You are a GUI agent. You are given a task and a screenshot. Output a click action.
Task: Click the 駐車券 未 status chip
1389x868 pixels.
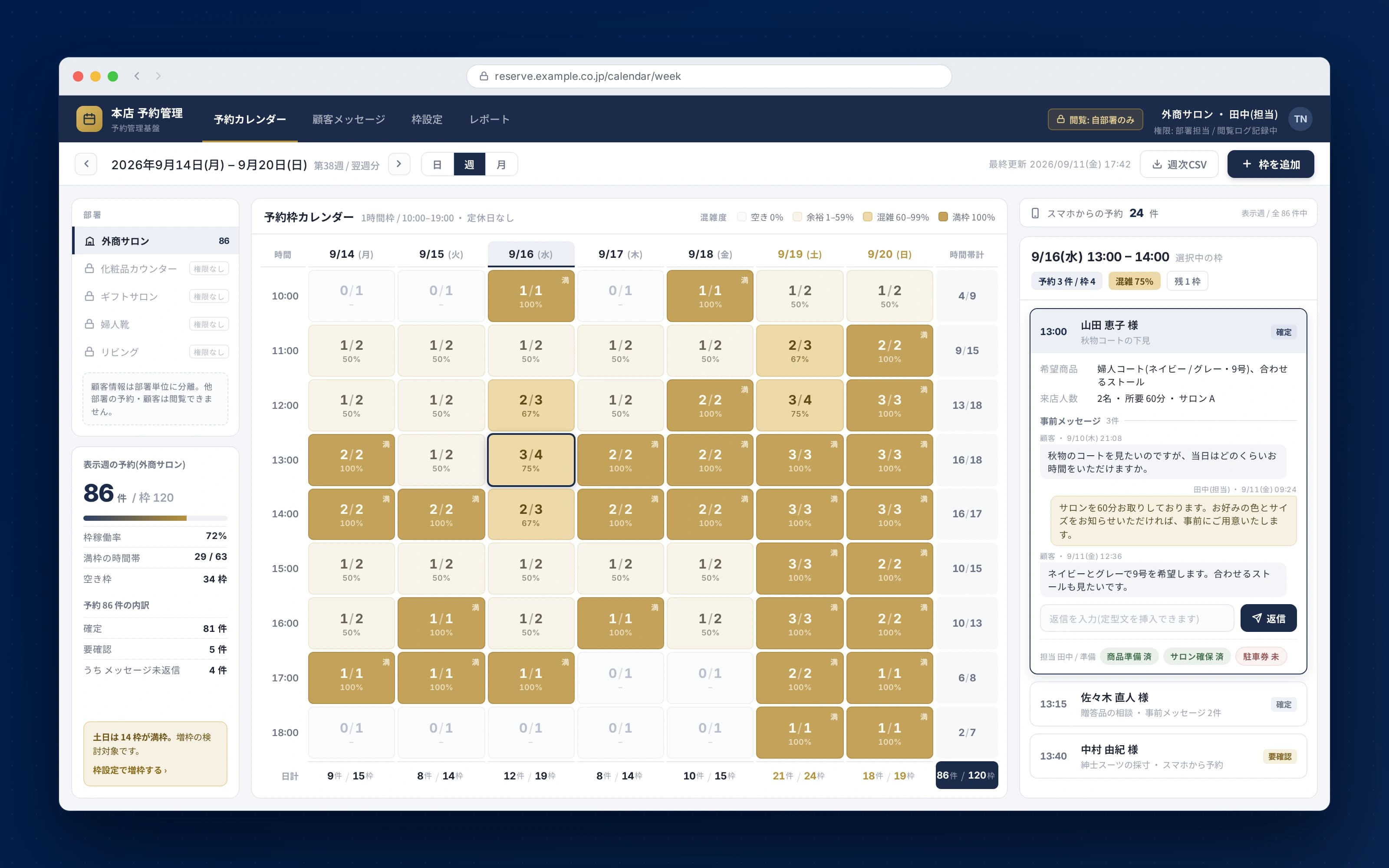pos(1261,656)
